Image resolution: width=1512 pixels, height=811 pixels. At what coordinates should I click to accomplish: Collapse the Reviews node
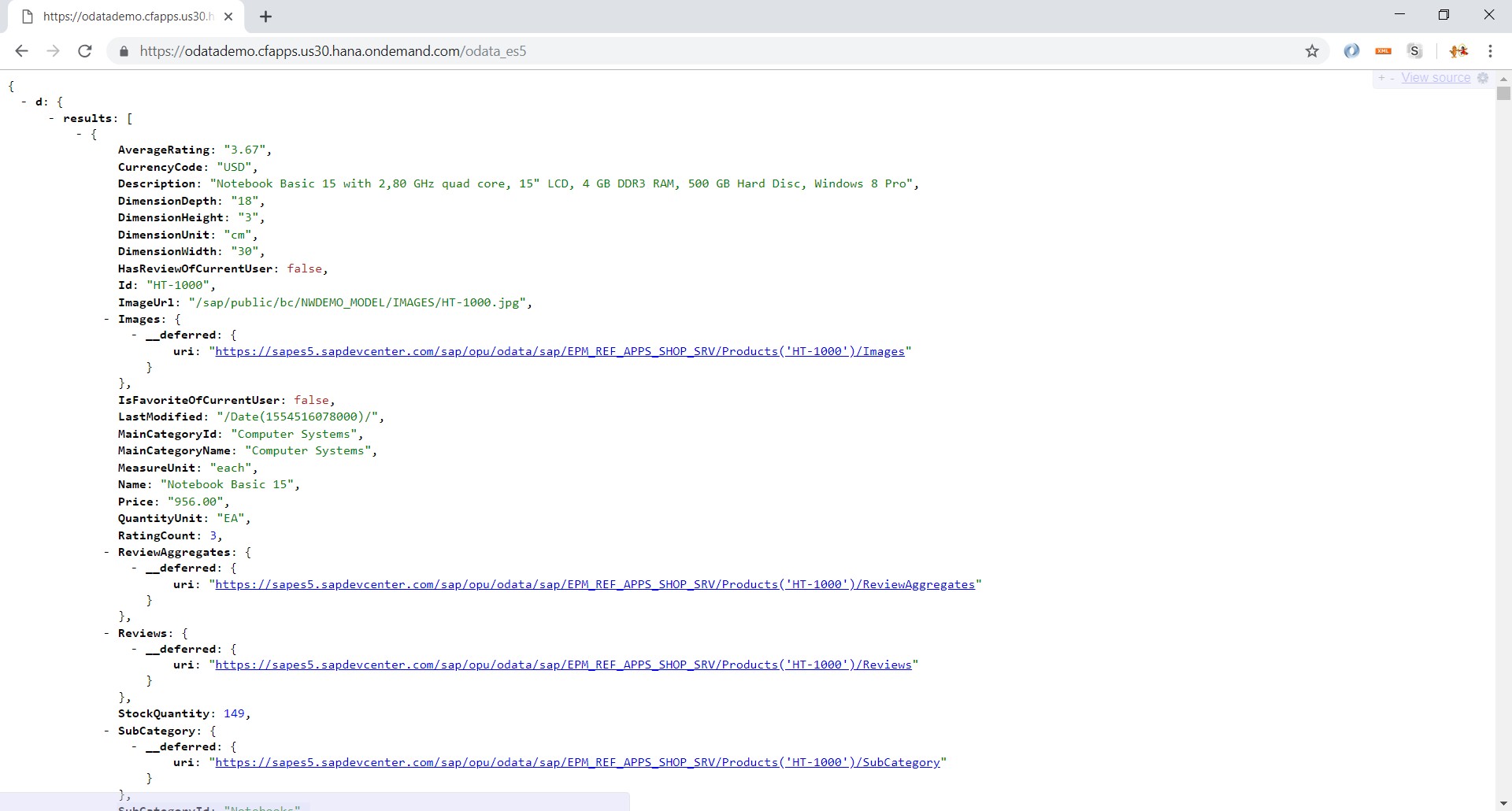pyautogui.click(x=107, y=633)
